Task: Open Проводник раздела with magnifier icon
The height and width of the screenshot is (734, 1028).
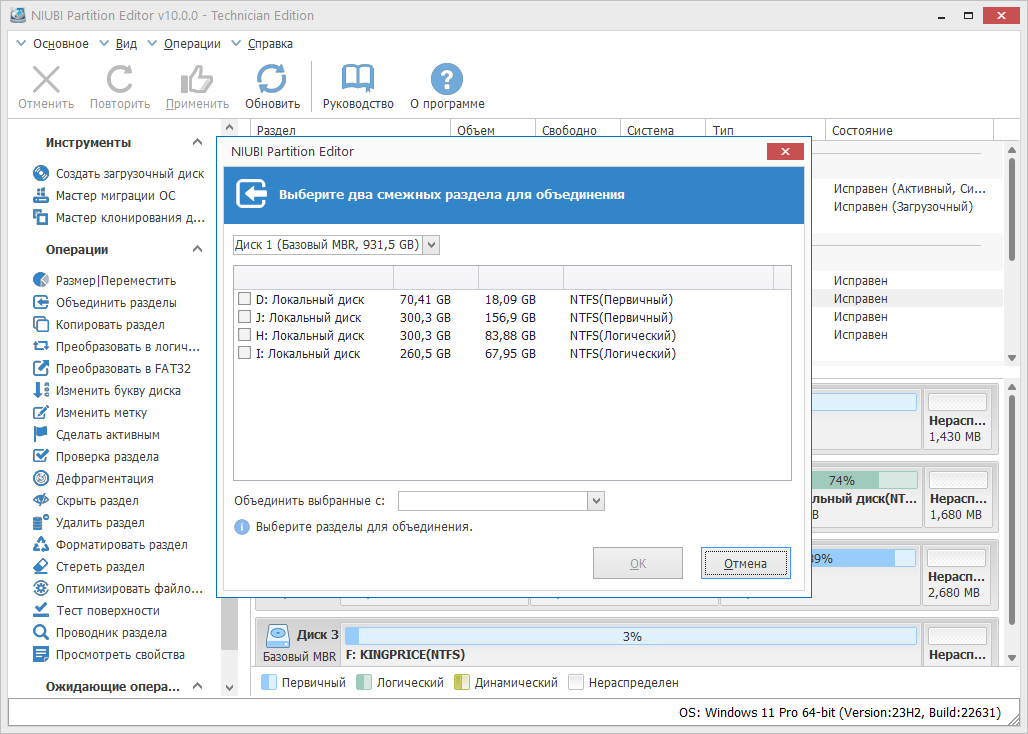Action: (x=99, y=632)
